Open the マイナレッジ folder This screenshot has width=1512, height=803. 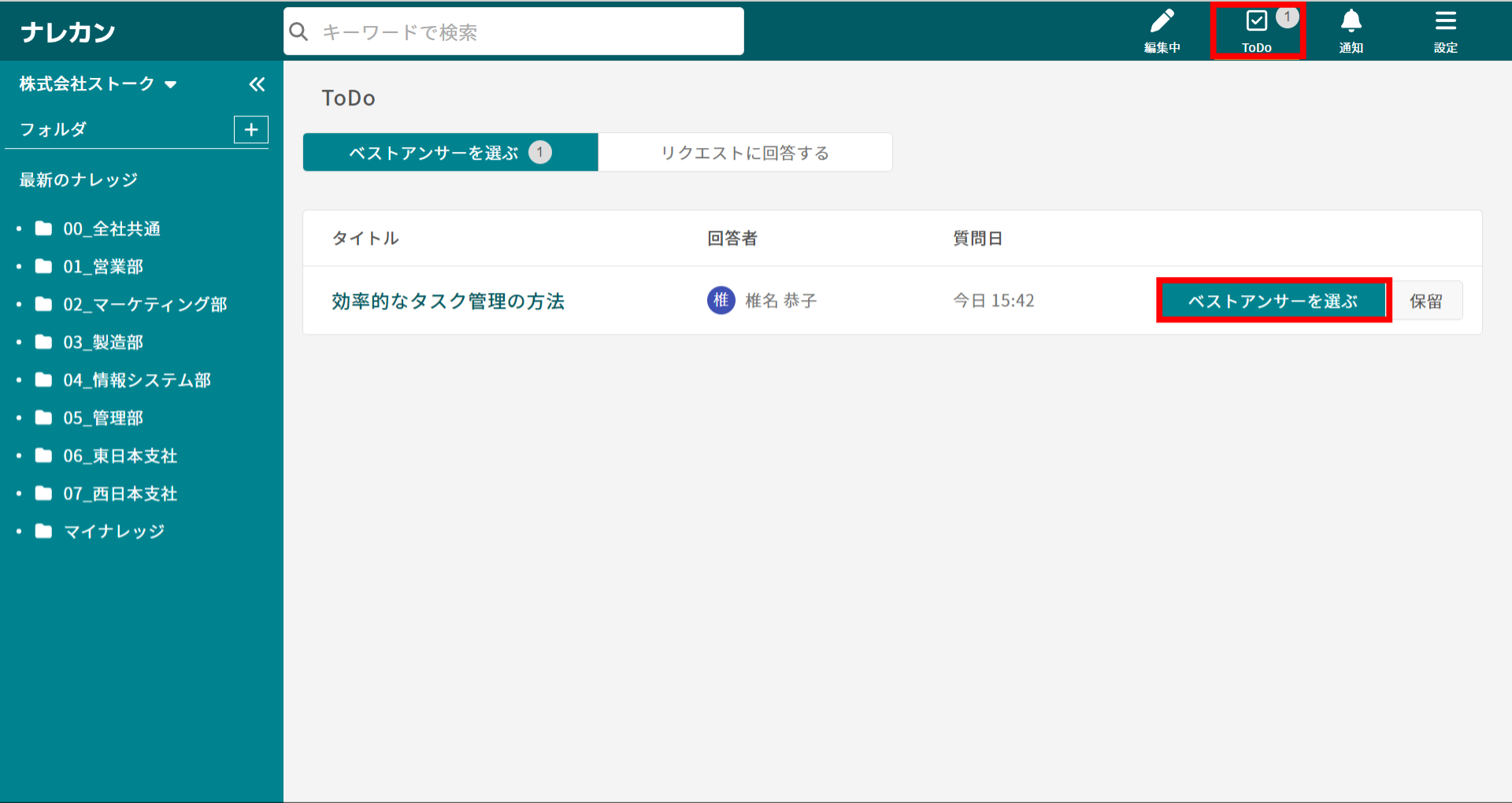coord(114,531)
